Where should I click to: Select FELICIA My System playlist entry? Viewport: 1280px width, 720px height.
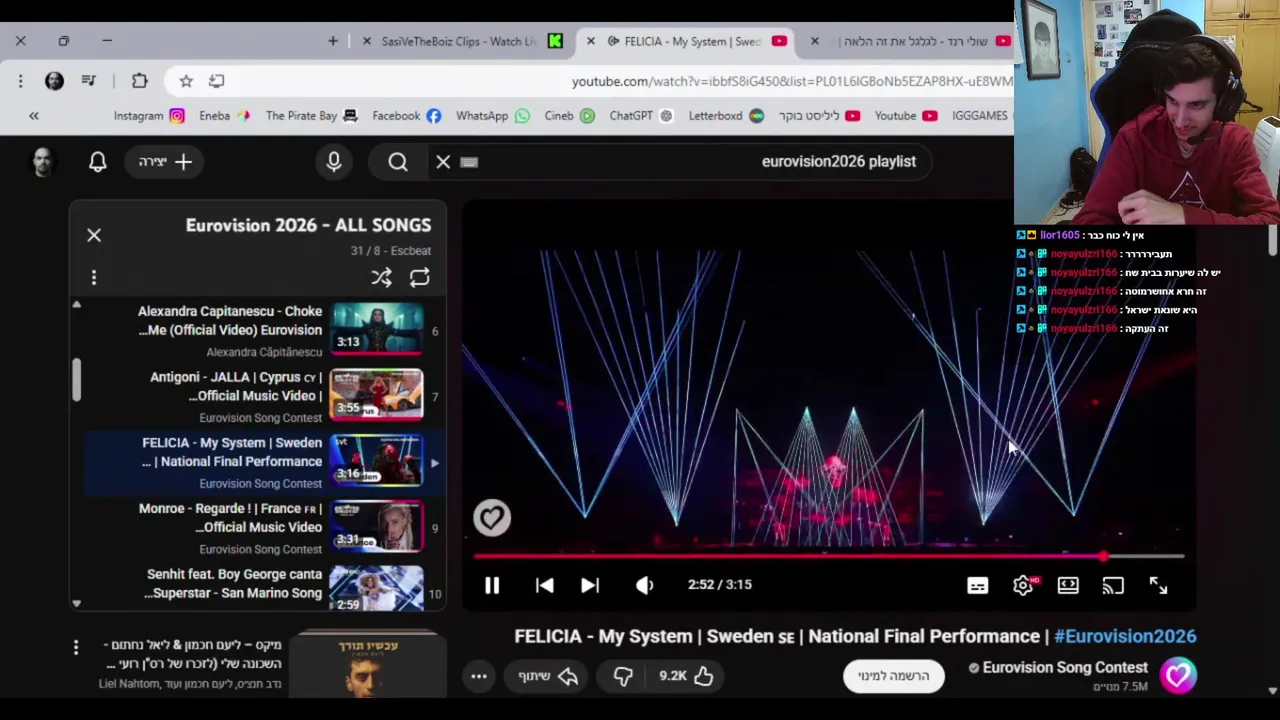pos(264,462)
